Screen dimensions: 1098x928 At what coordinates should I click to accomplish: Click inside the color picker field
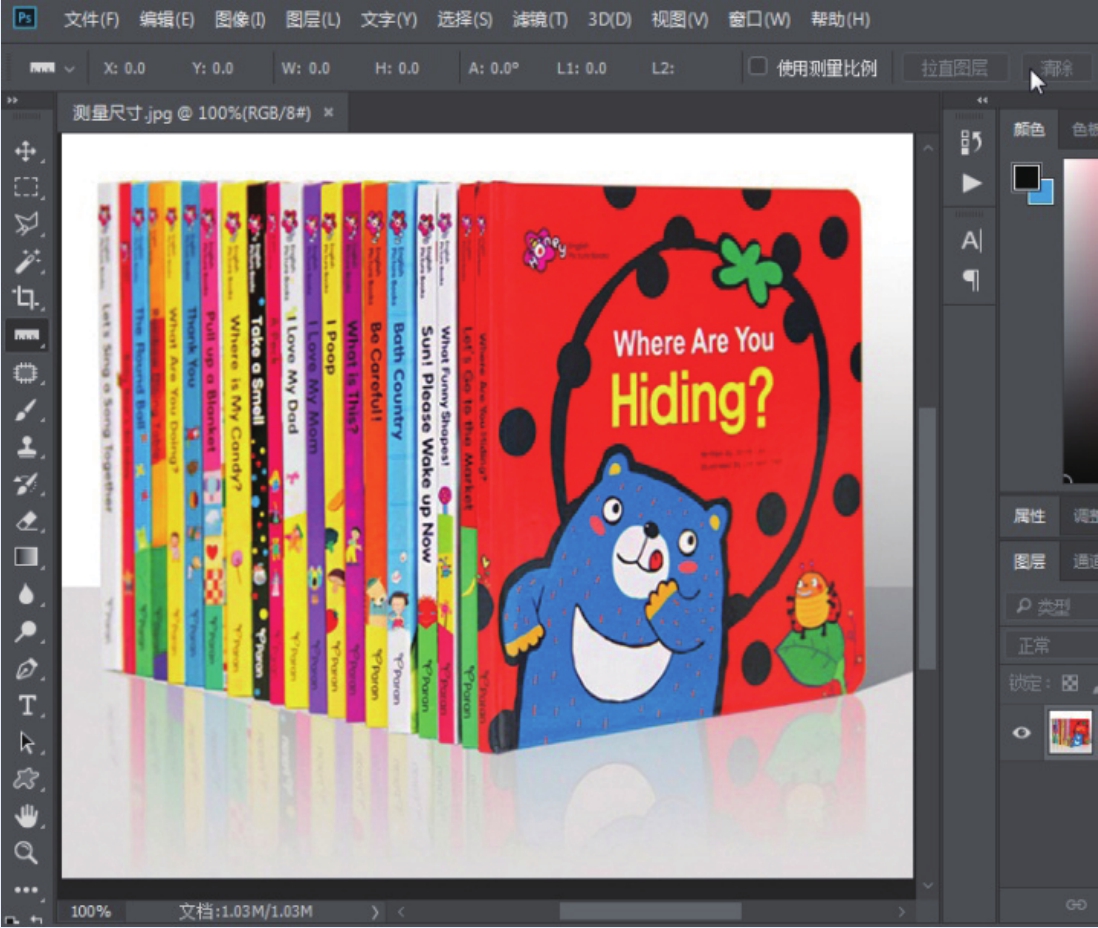coord(1081,319)
